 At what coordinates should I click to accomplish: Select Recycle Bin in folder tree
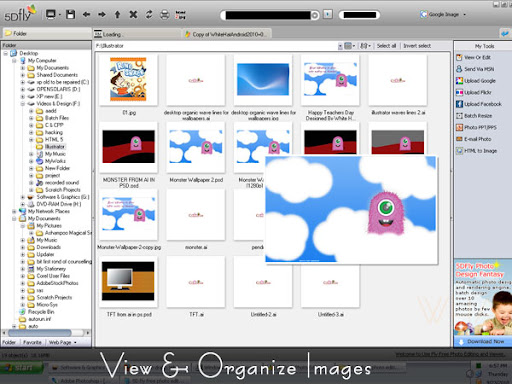pos(41,312)
